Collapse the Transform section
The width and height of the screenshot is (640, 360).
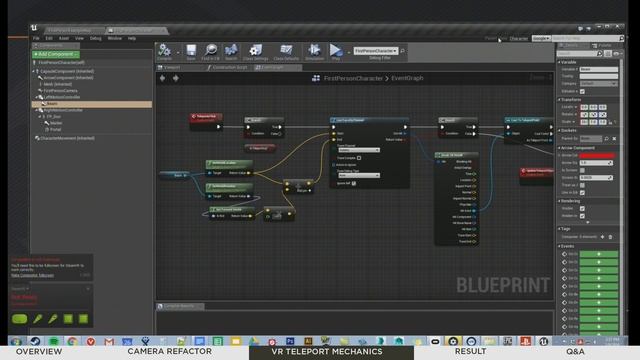coord(559,100)
